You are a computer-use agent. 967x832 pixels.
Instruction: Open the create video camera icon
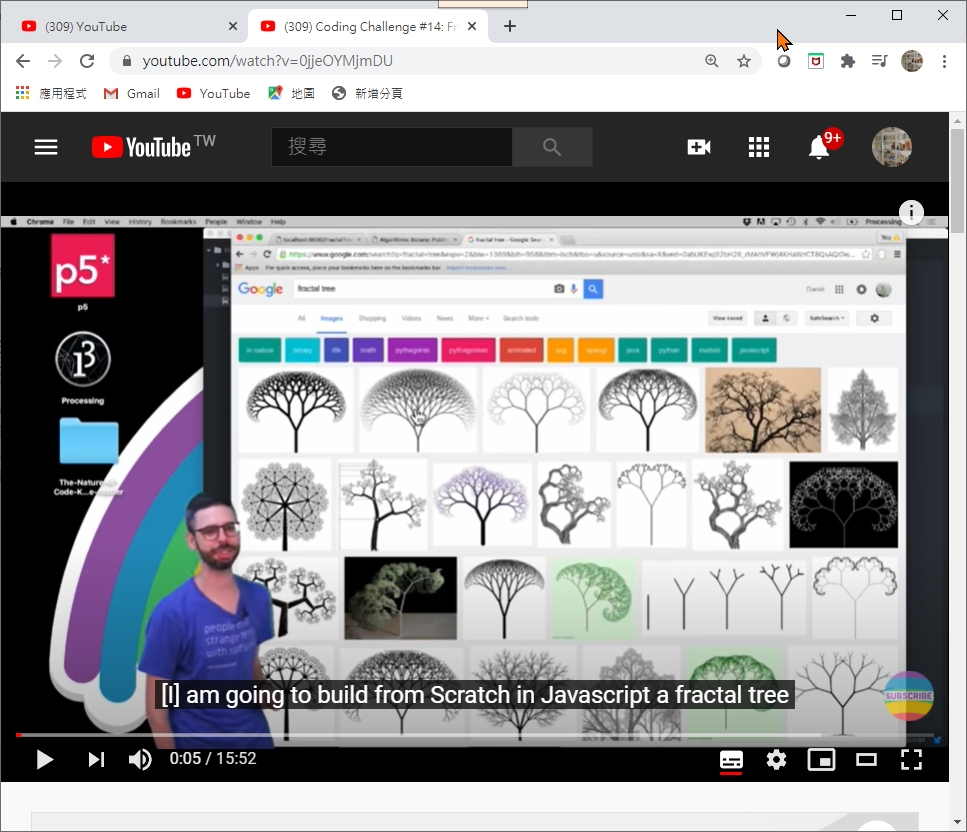699,147
